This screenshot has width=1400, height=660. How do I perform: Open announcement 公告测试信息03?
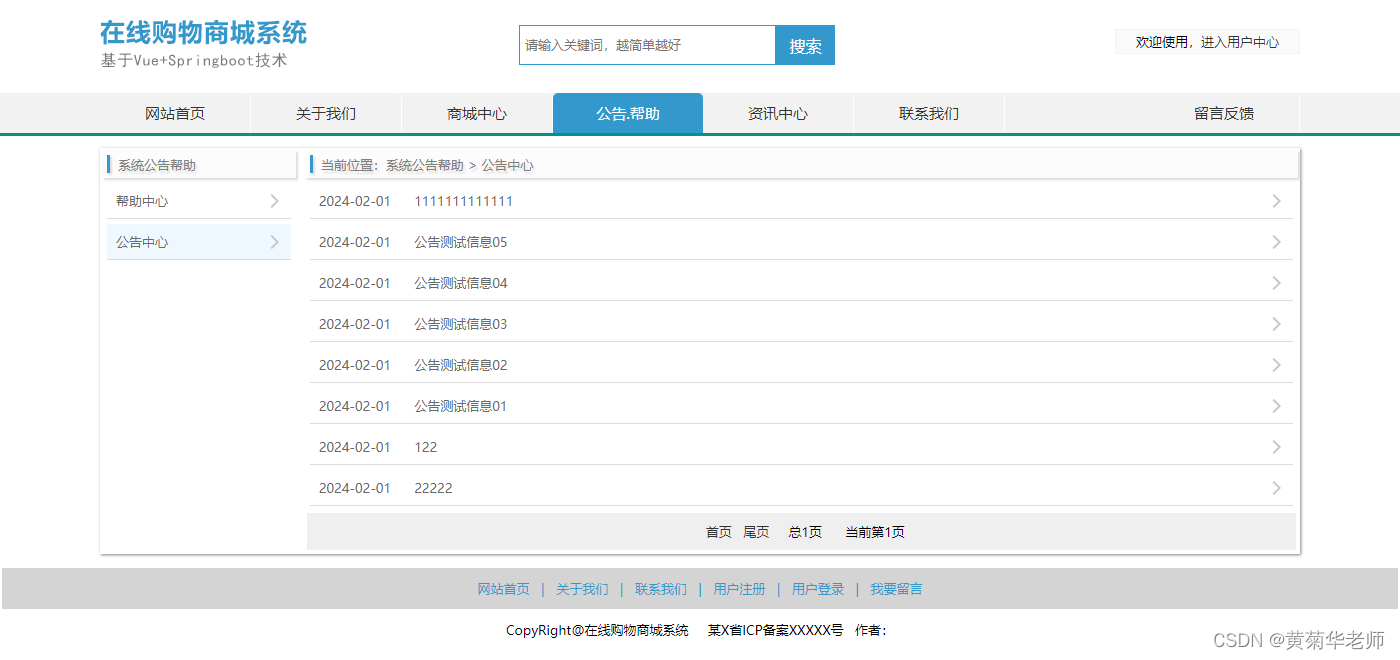click(x=461, y=324)
